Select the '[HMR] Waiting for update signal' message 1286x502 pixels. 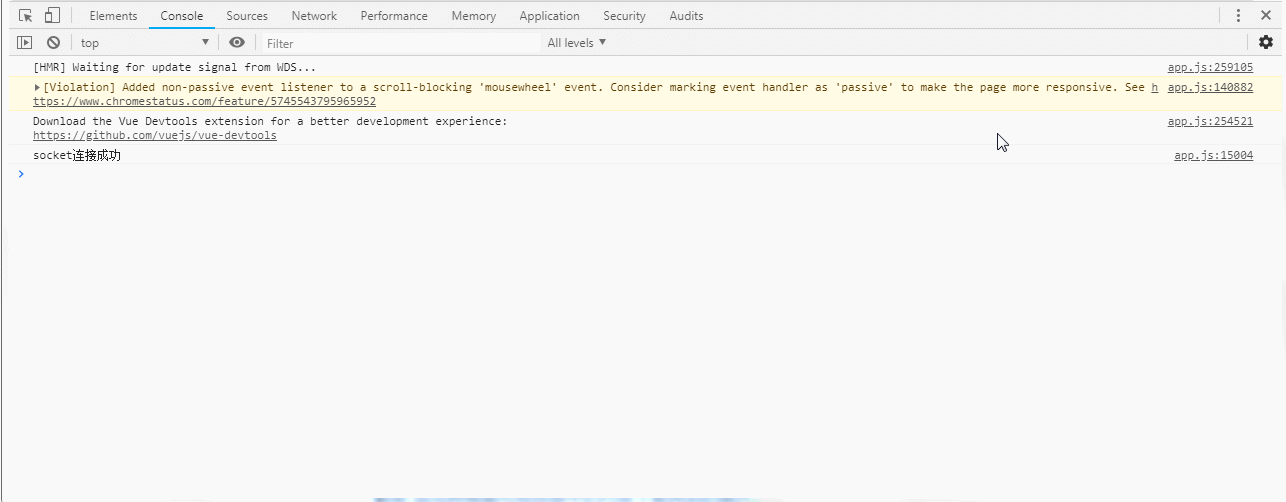[x=174, y=68]
